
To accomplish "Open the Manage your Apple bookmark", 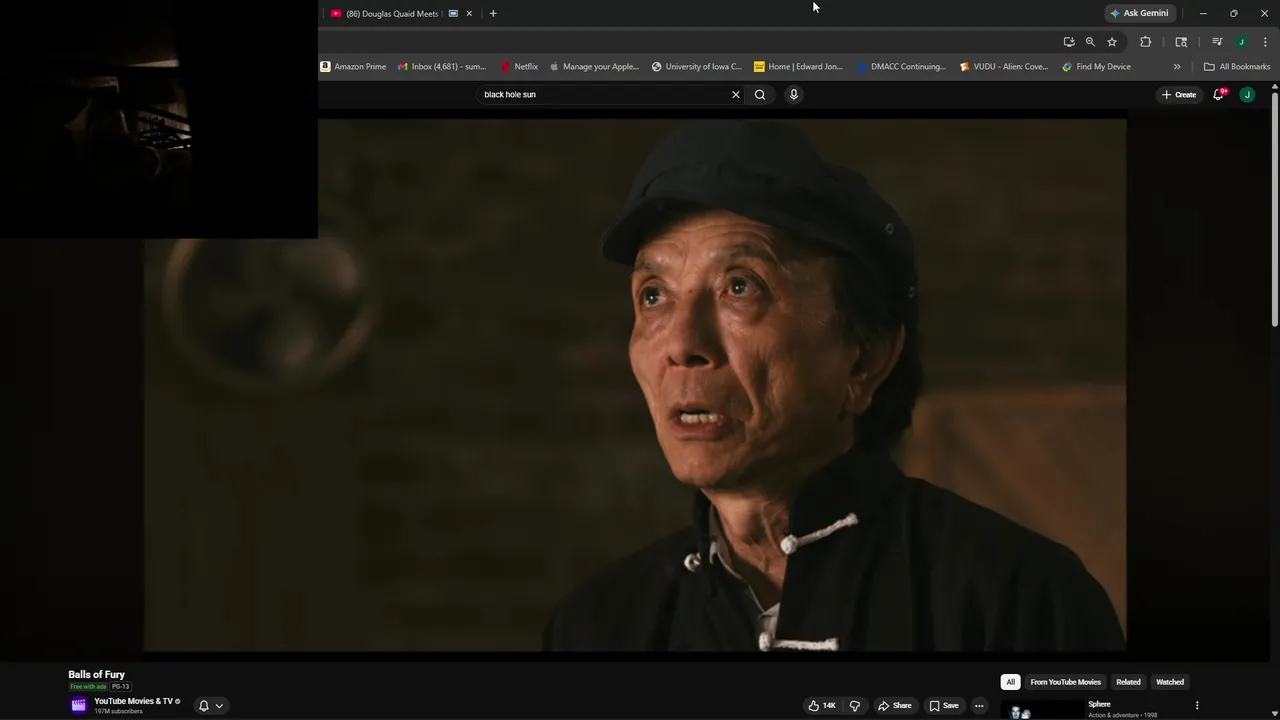I will click(594, 66).
